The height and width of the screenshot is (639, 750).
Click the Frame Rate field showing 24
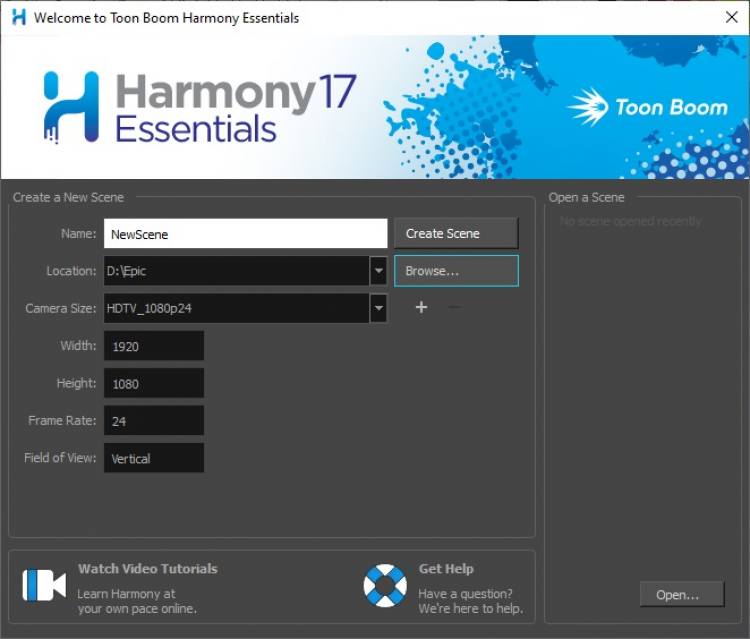(154, 420)
